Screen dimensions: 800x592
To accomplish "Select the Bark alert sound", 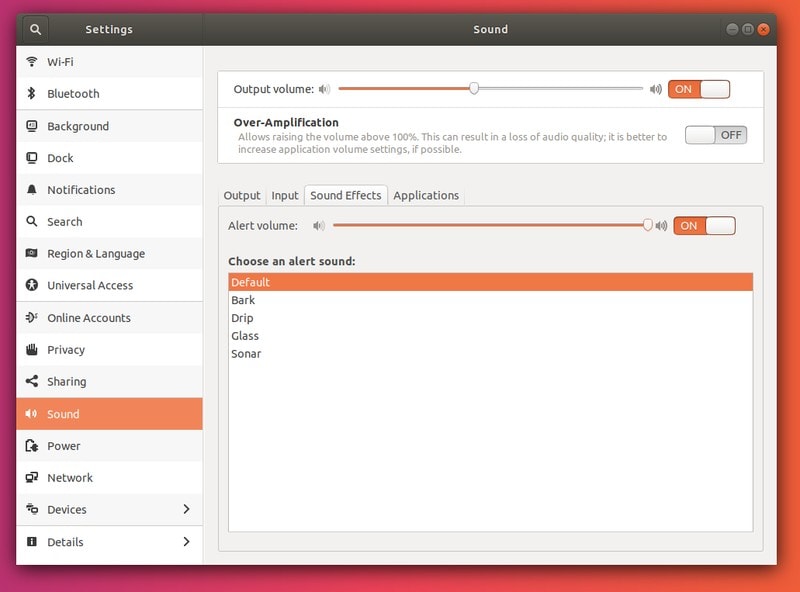I will click(x=243, y=300).
